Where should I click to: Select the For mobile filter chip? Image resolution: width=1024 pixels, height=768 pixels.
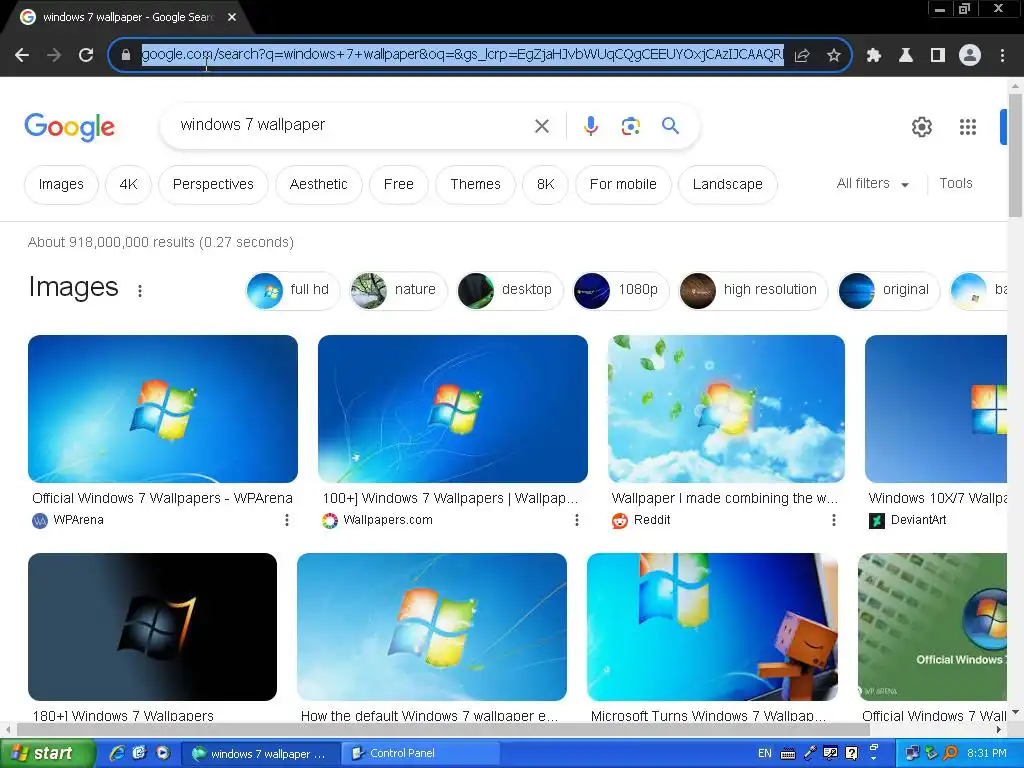623,184
